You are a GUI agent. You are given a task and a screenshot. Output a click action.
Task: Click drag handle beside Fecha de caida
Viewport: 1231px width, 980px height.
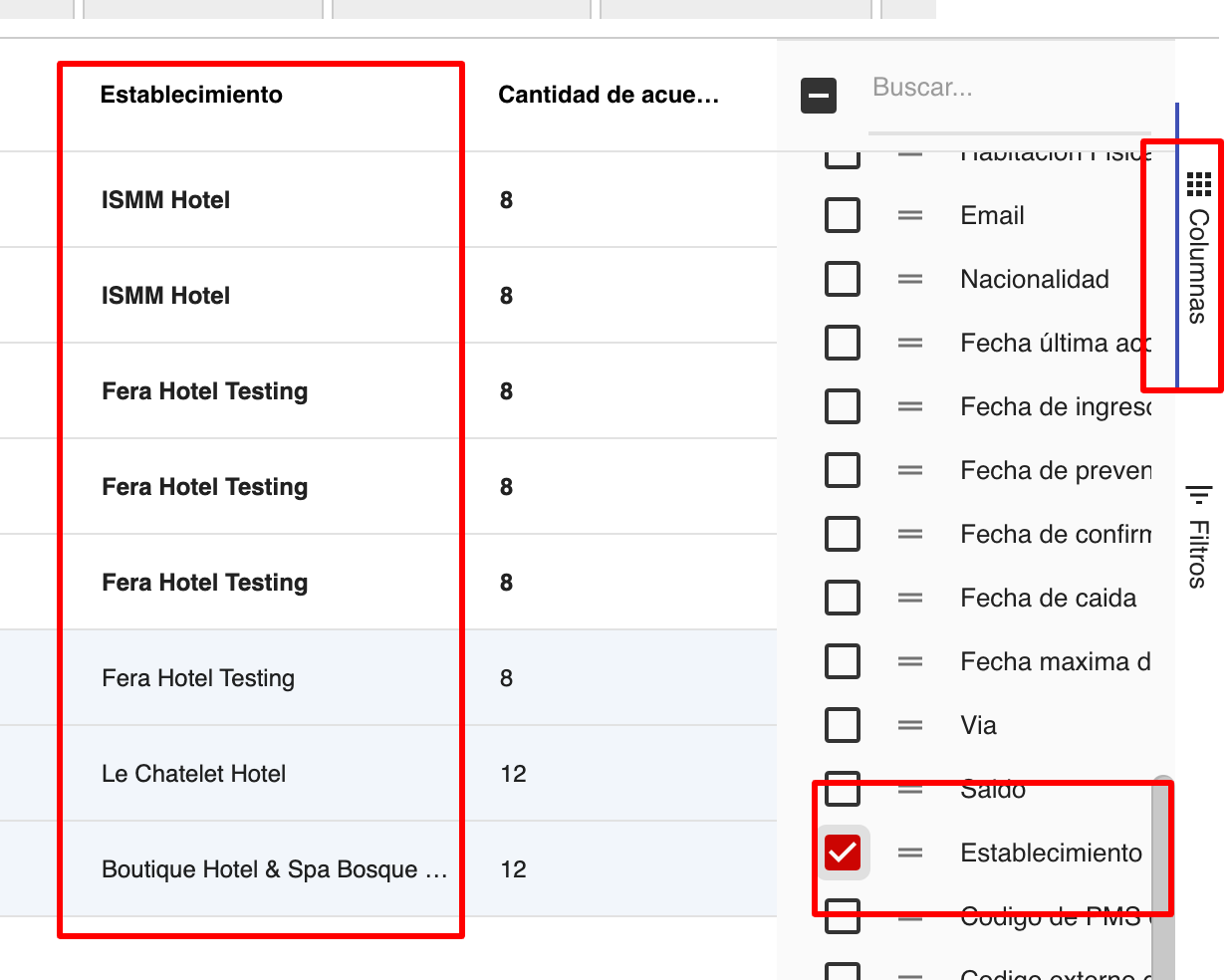click(910, 598)
